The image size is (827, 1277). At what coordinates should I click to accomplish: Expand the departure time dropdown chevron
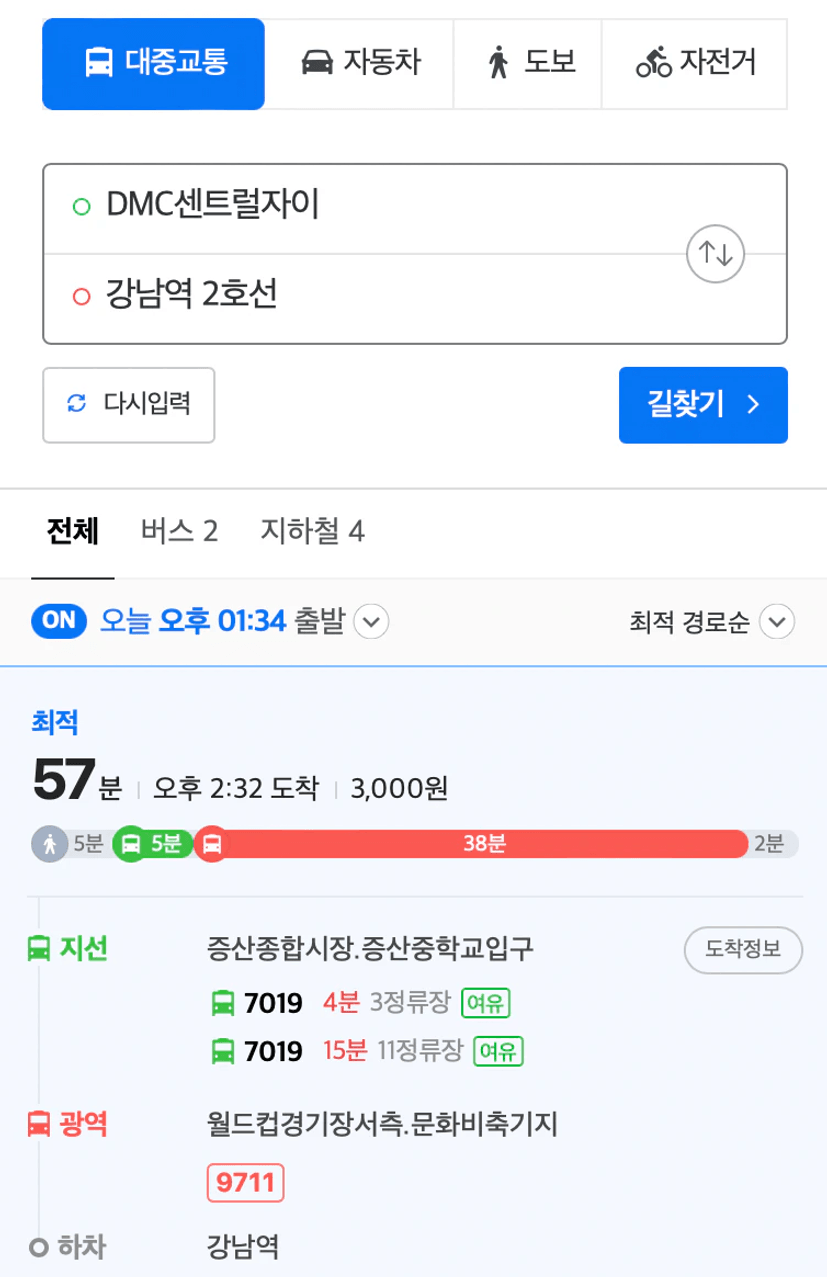(372, 622)
